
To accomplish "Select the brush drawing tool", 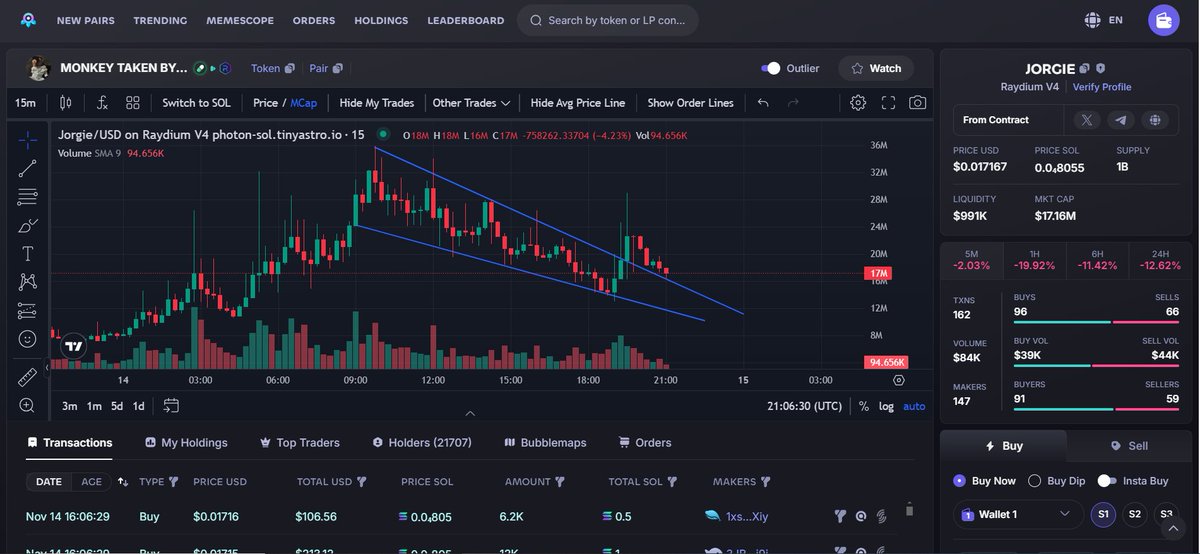I will coord(27,225).
